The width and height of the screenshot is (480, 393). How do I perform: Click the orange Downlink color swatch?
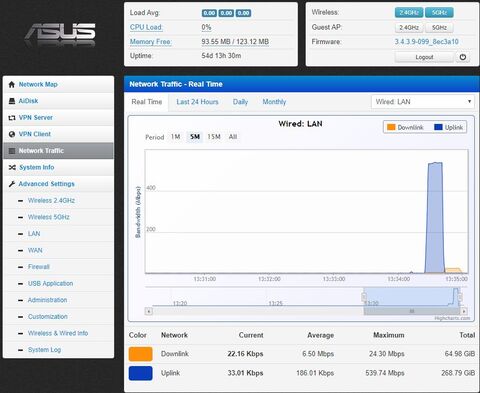coord(141,354)
